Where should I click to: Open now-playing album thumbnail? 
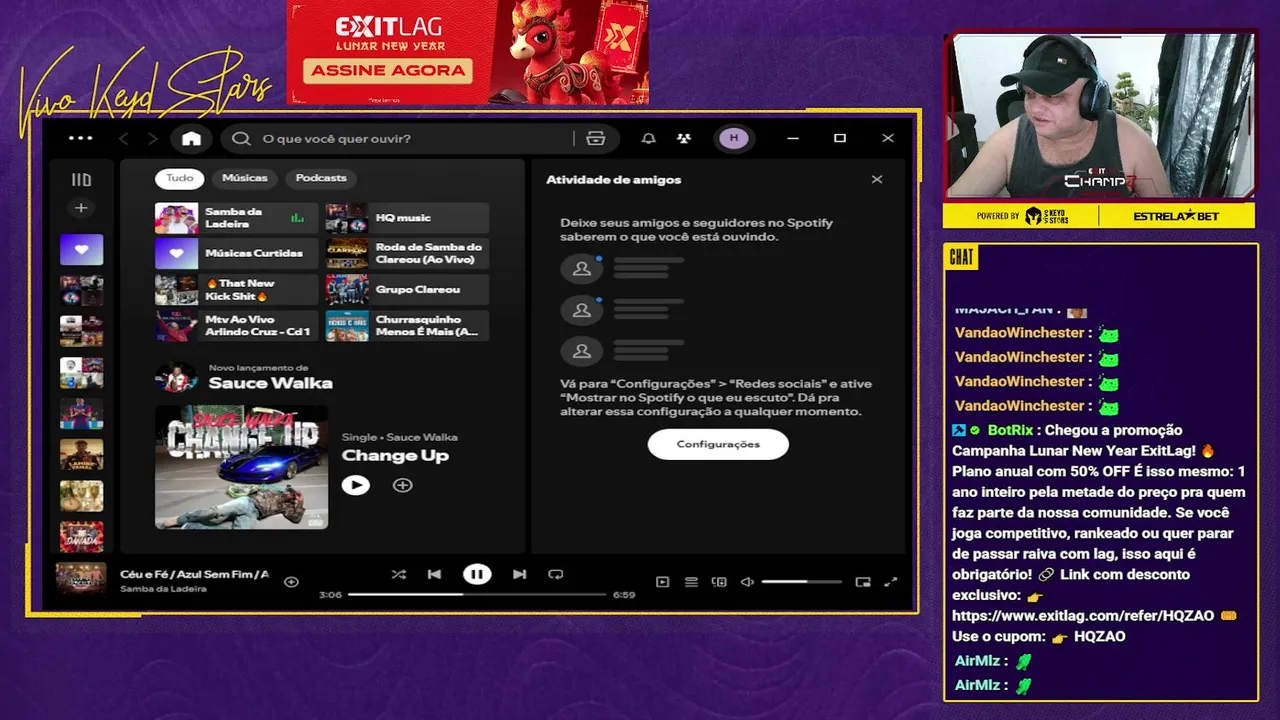81,580
